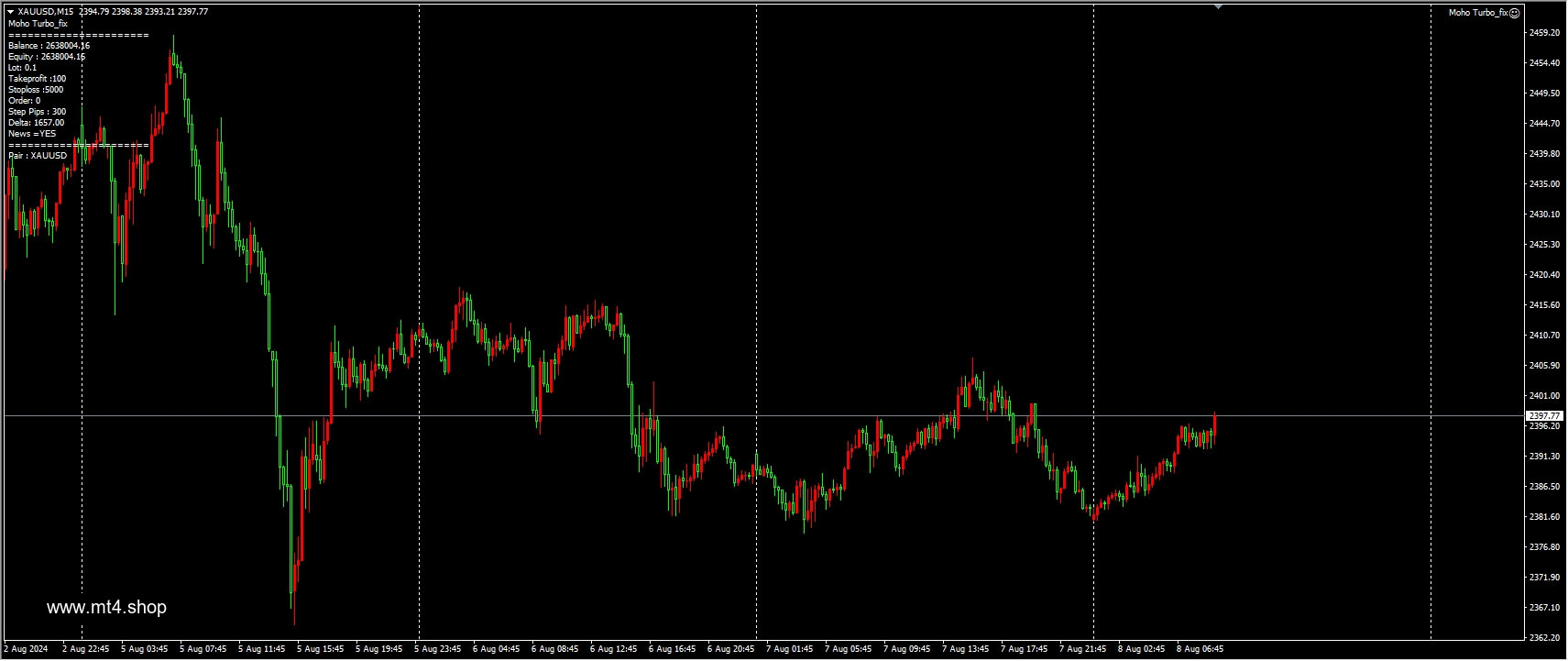Click price level 2415.60 on the price scale
Screen dimensions: 1568x661
pyautogui.click(x=1545, y=305)
